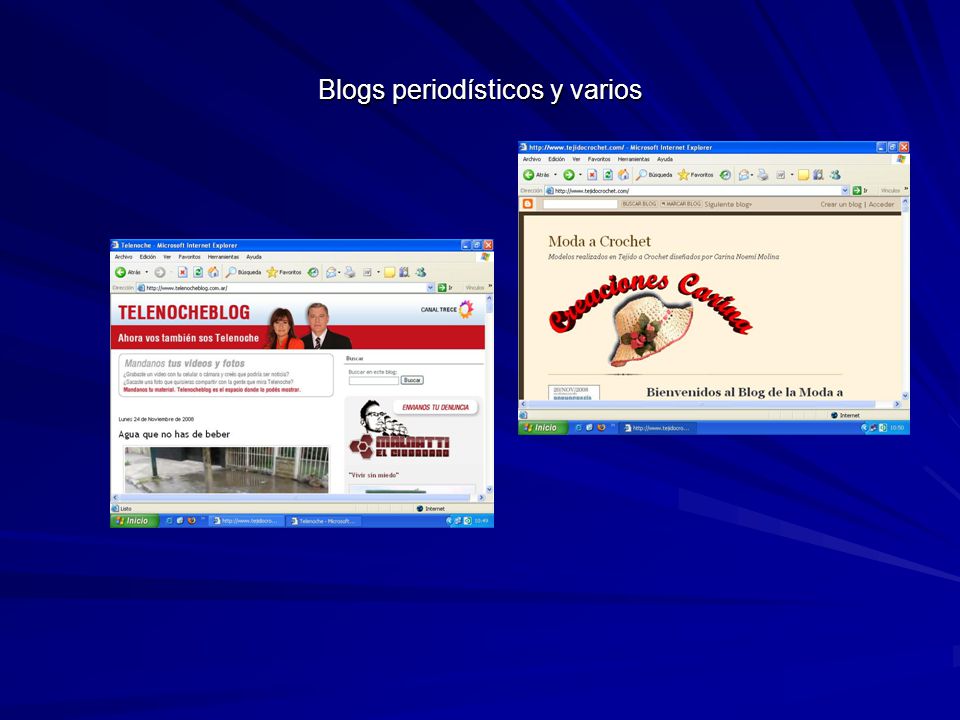The width and height of the screenshot is (960, 720).
Task: Open post 'Agua que no has de beber'
Action: pos(174,434)
